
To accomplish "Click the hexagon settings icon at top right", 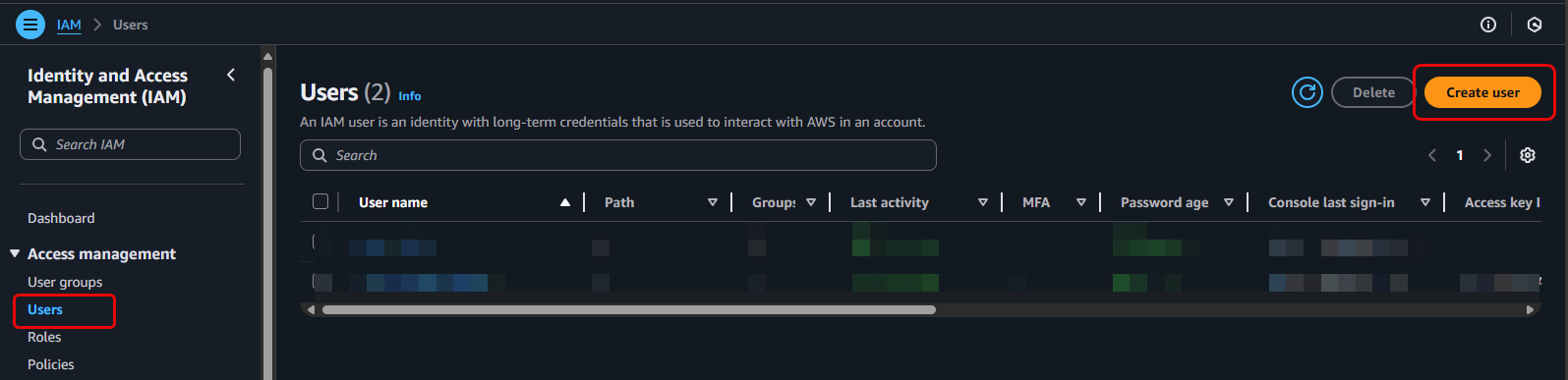I will (x=1535, y=25).
